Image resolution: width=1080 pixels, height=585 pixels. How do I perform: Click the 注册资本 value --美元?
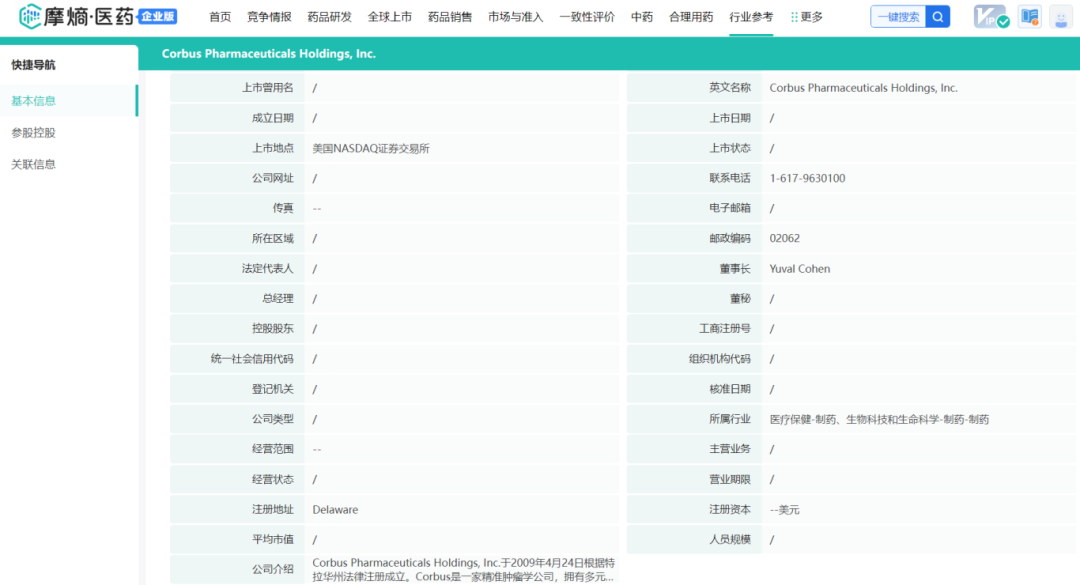coord(785,510)
